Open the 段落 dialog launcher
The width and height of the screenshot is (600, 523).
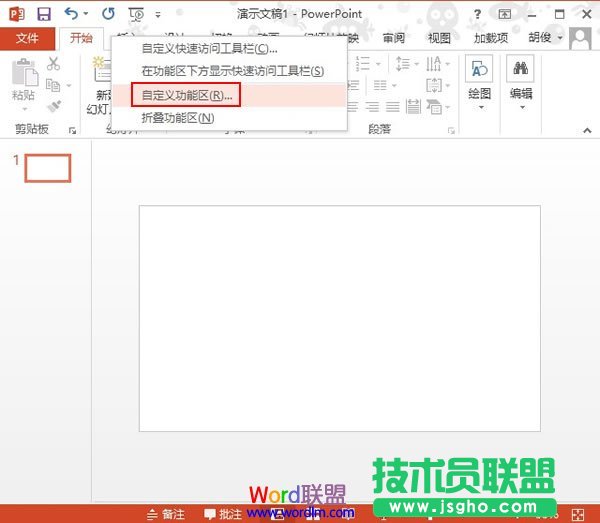coord(451,131)
